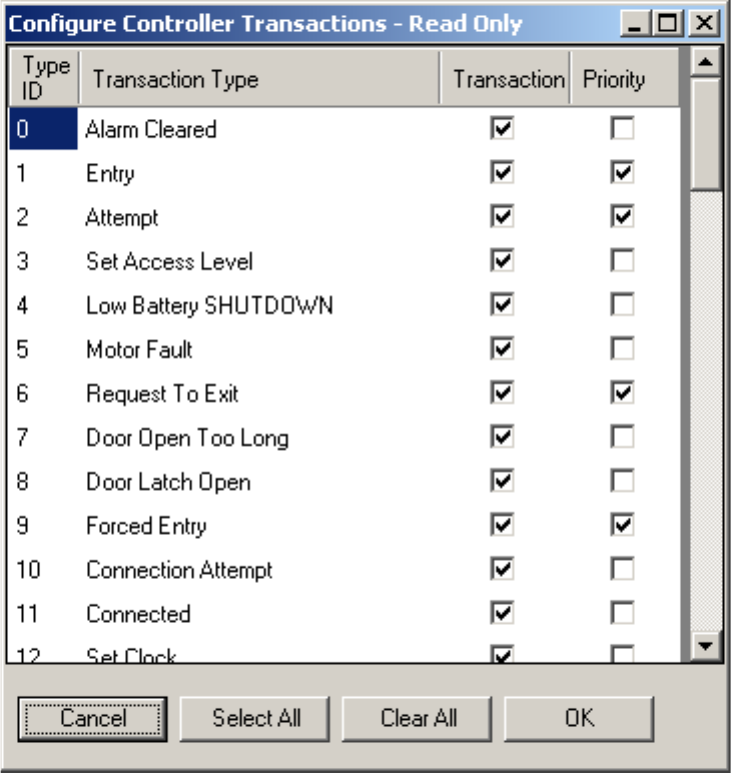Screen dimensions: 731x773
Task: Click the scrollbar up arrow
Action: (x=705, y=62)
